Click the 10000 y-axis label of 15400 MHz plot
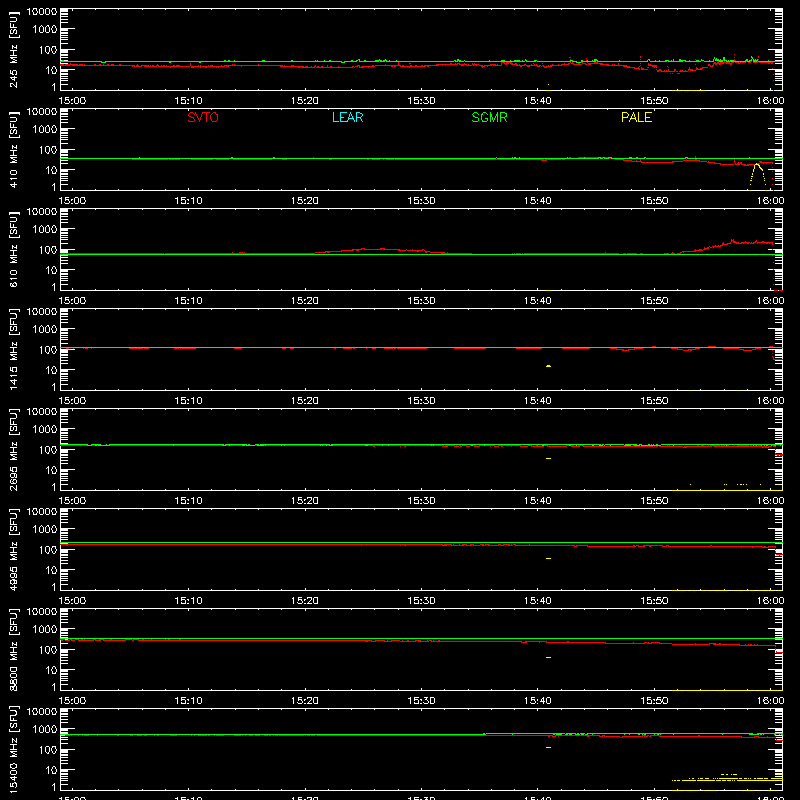 point(42,712)
